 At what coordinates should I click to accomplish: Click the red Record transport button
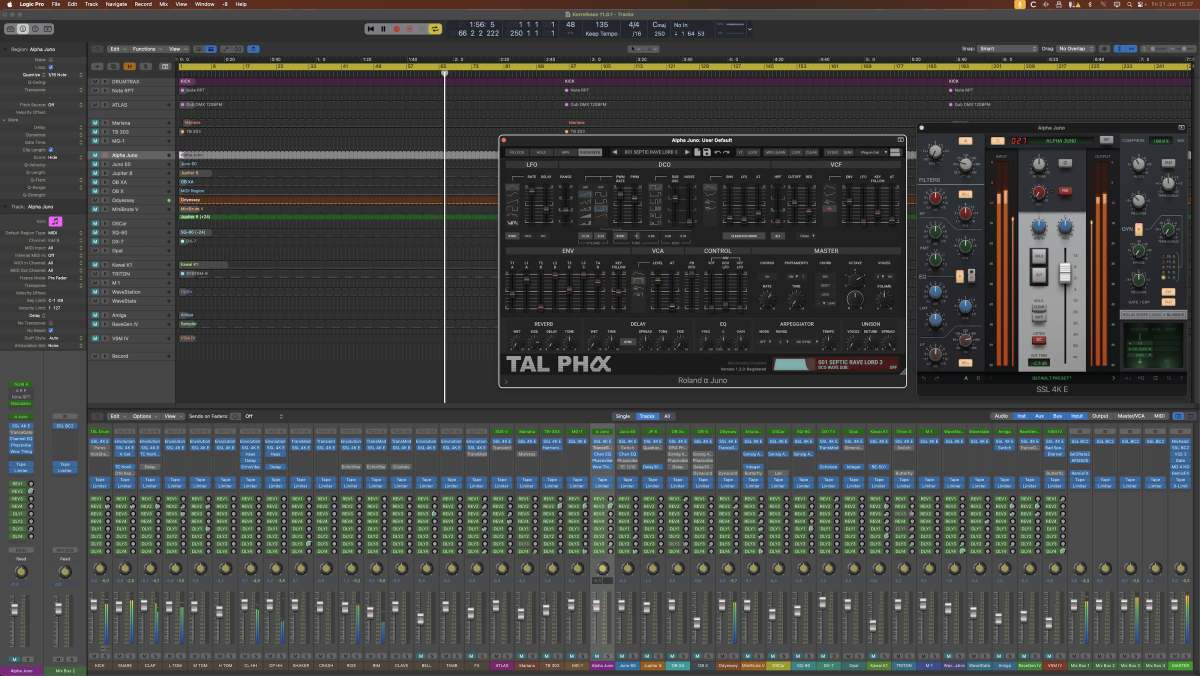click(397, 29)
